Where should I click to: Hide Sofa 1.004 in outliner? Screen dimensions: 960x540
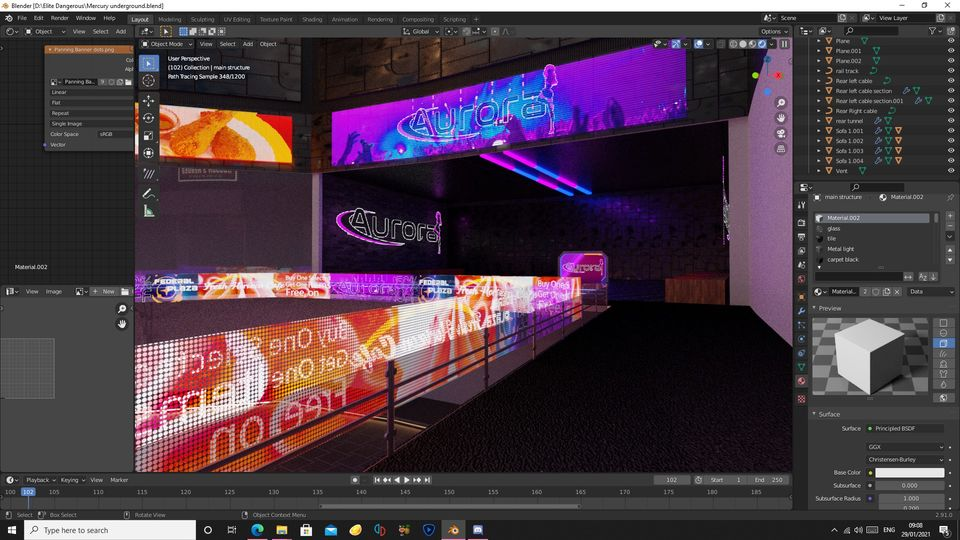tap(951, 160)
